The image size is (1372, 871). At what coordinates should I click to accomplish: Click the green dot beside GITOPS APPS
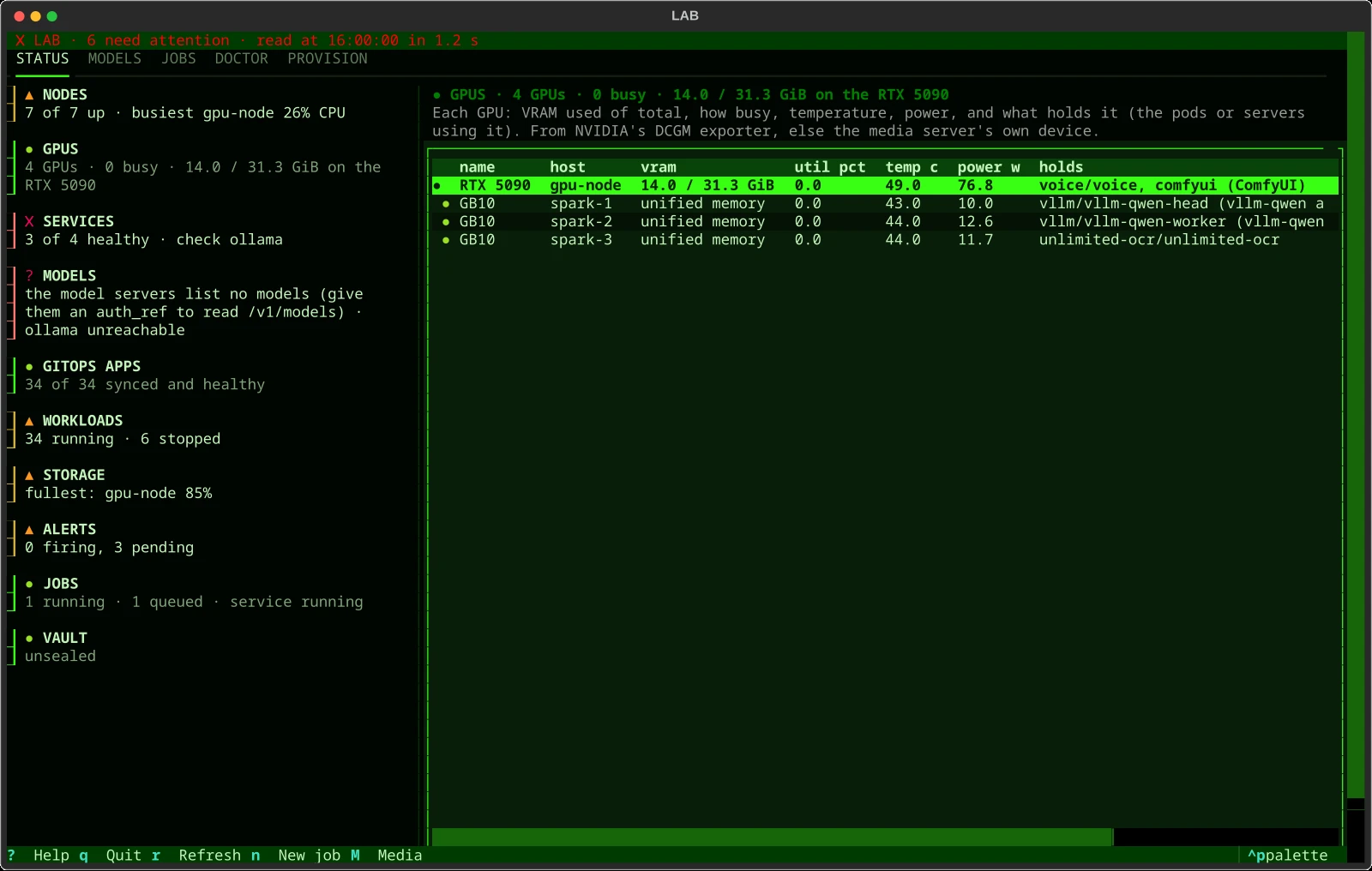tap(29, 367)
